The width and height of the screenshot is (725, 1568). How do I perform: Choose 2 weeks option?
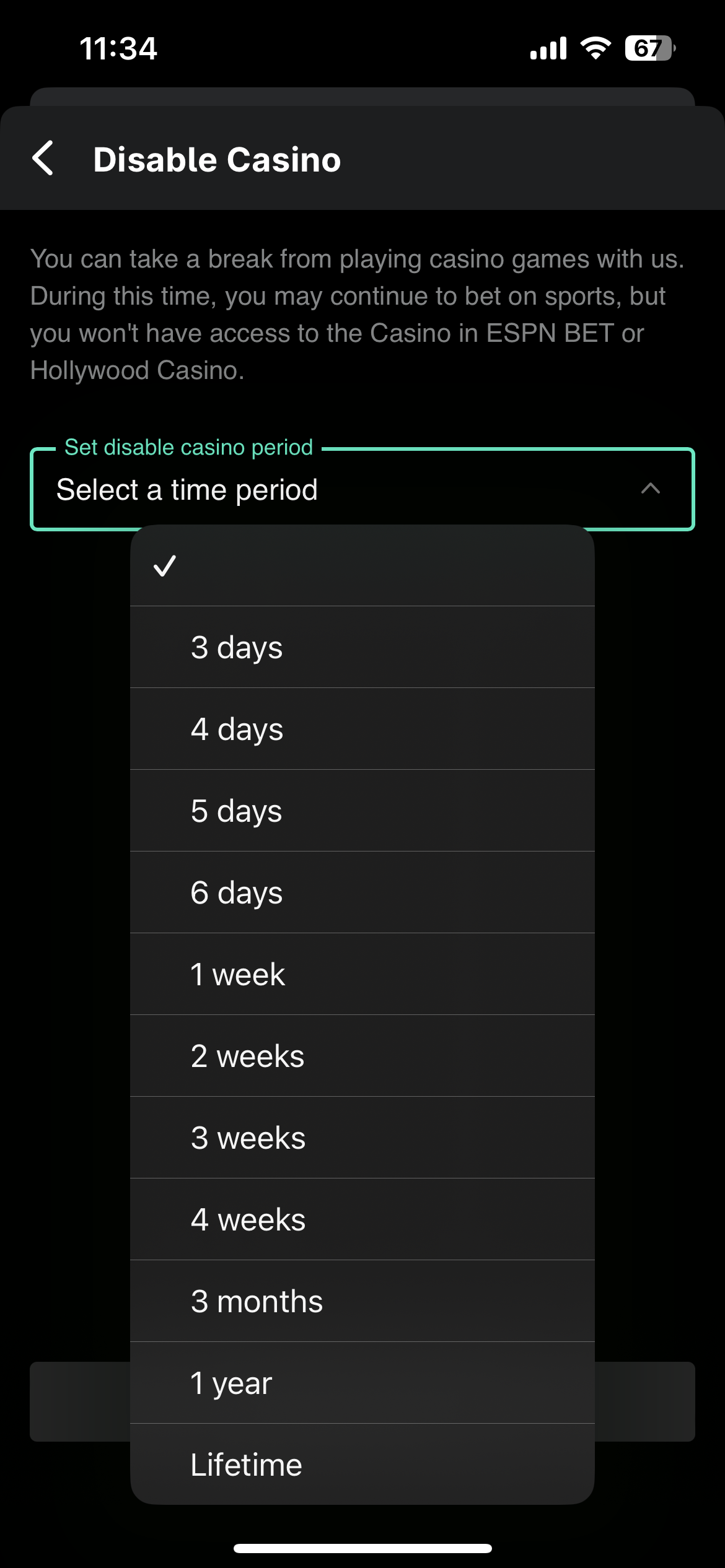(x=362, y=1056)
